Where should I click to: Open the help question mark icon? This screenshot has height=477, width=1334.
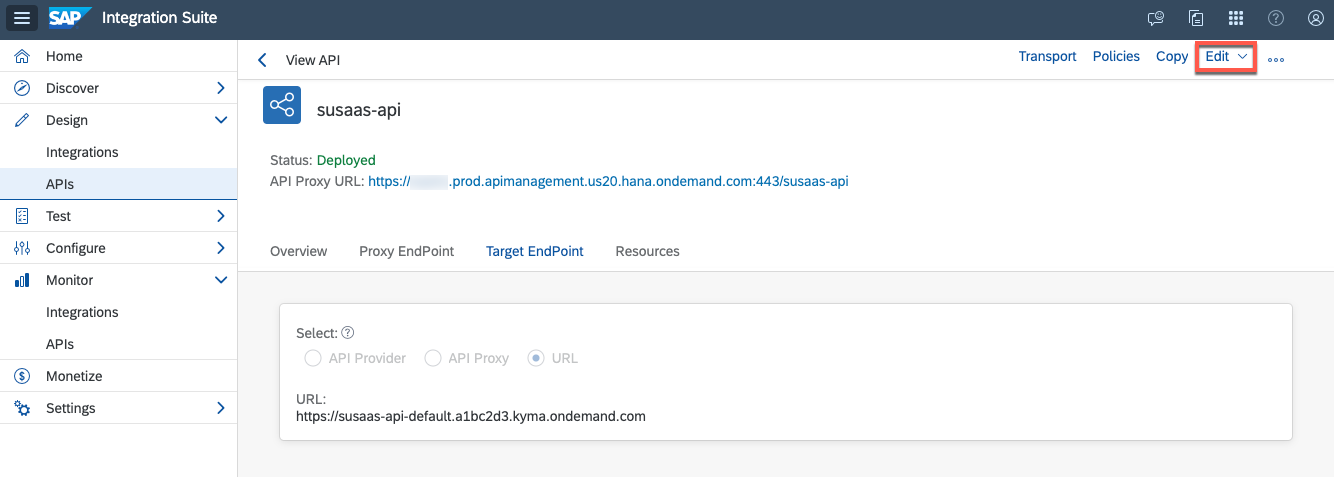(1276, 18)
